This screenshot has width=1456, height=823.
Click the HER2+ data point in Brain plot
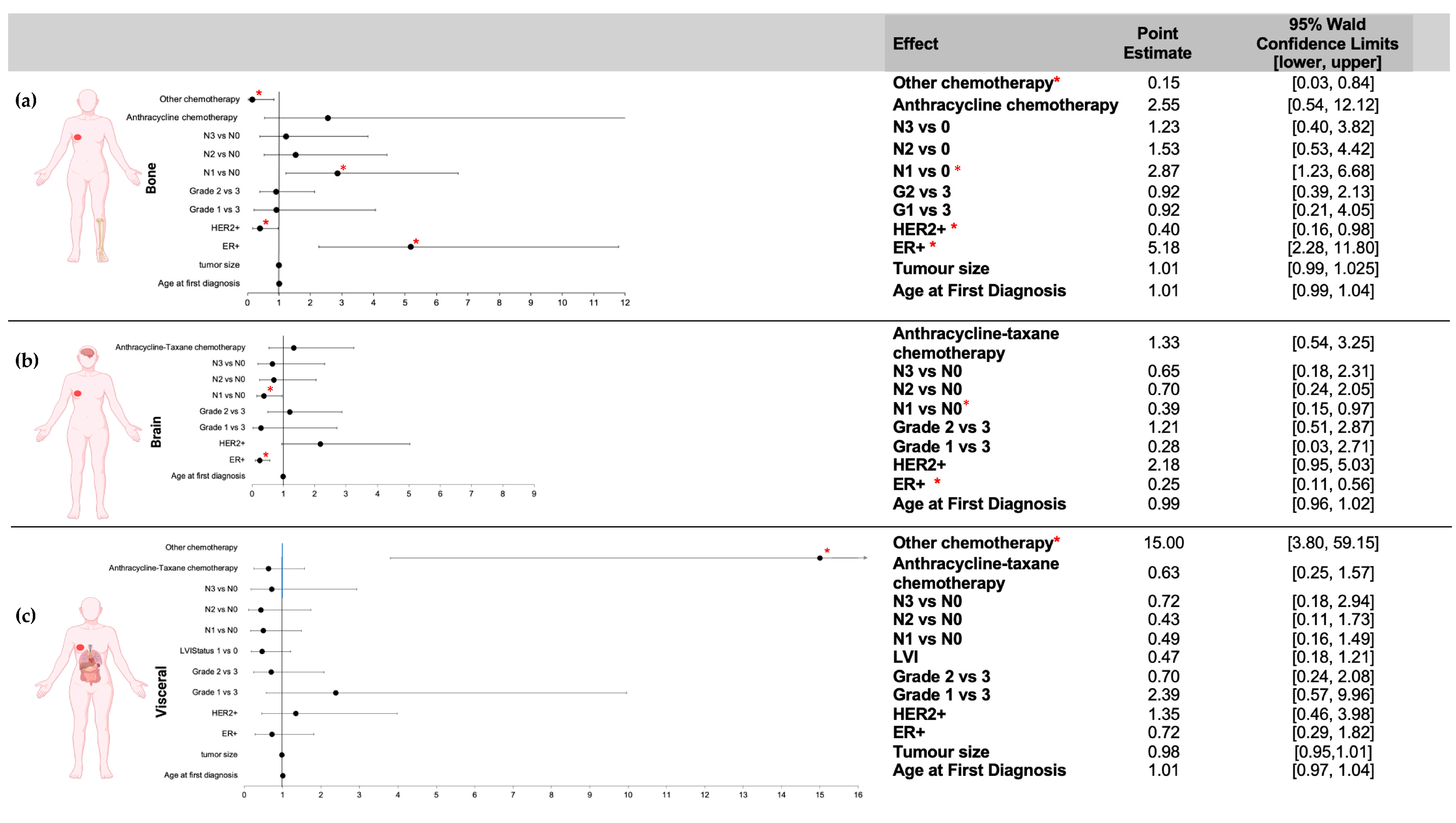(320, 444)
